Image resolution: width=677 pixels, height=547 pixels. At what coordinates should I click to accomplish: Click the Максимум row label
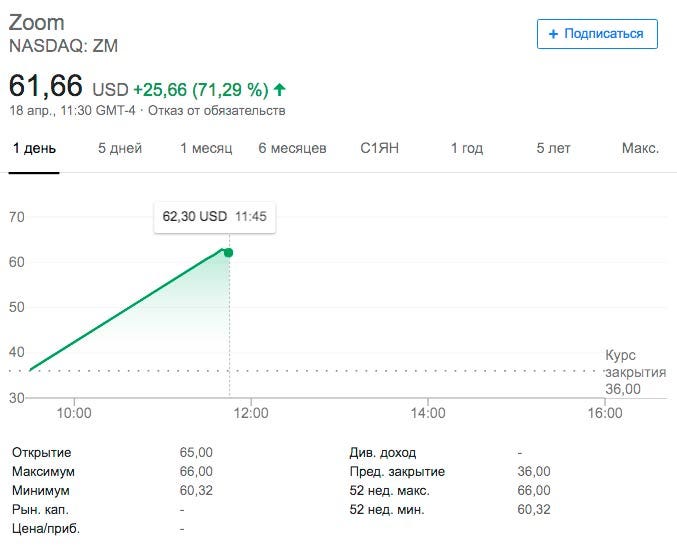[x=43, y=471]
